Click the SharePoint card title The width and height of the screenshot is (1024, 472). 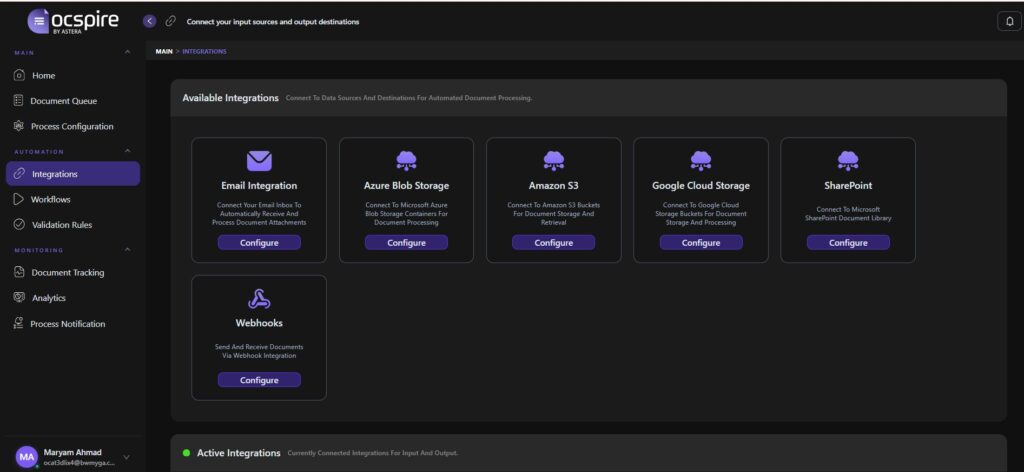(x=848, y=185)
